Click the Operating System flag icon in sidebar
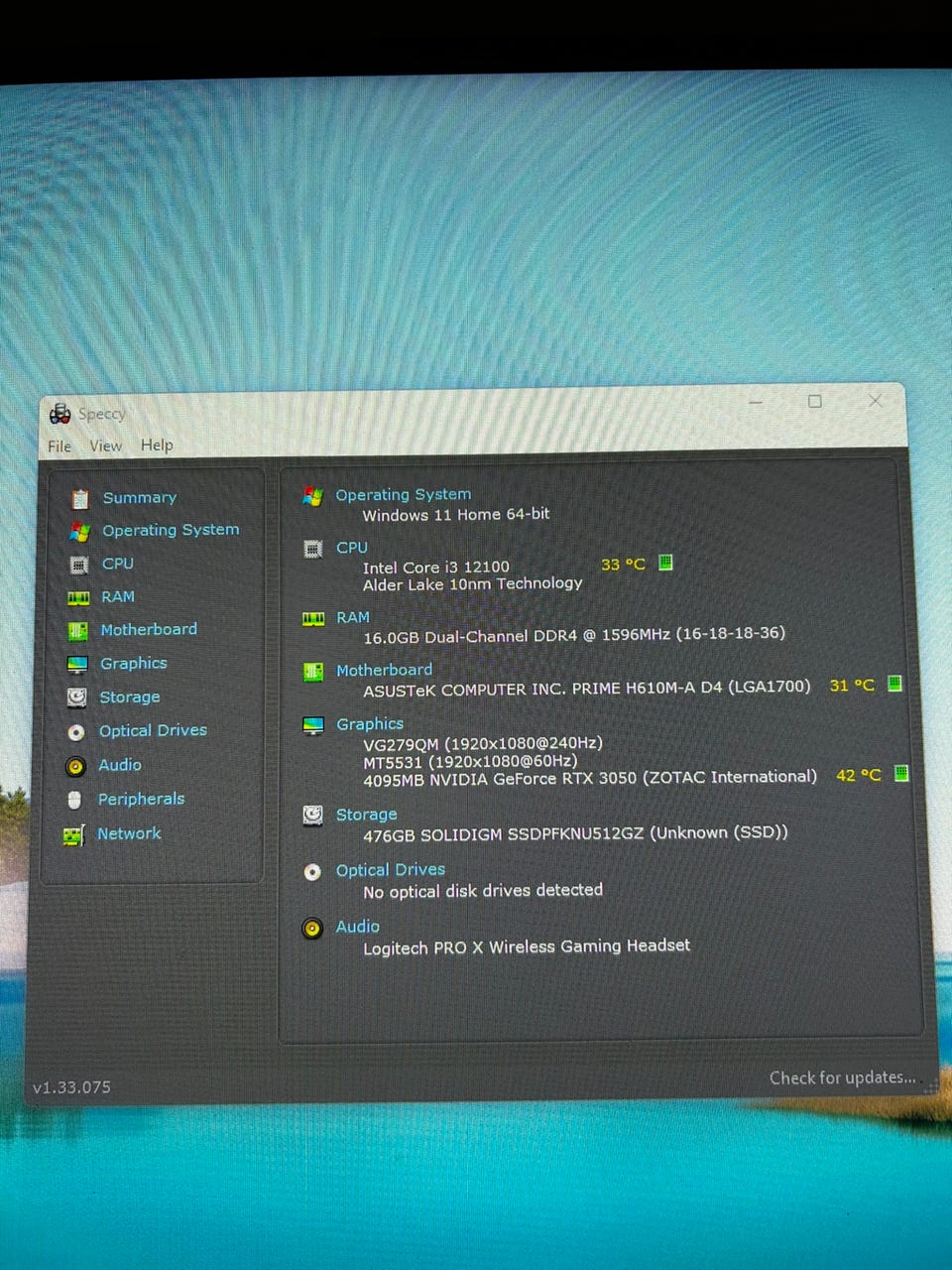The width and height of the screenshot is (952, 1270). (79, 532)
